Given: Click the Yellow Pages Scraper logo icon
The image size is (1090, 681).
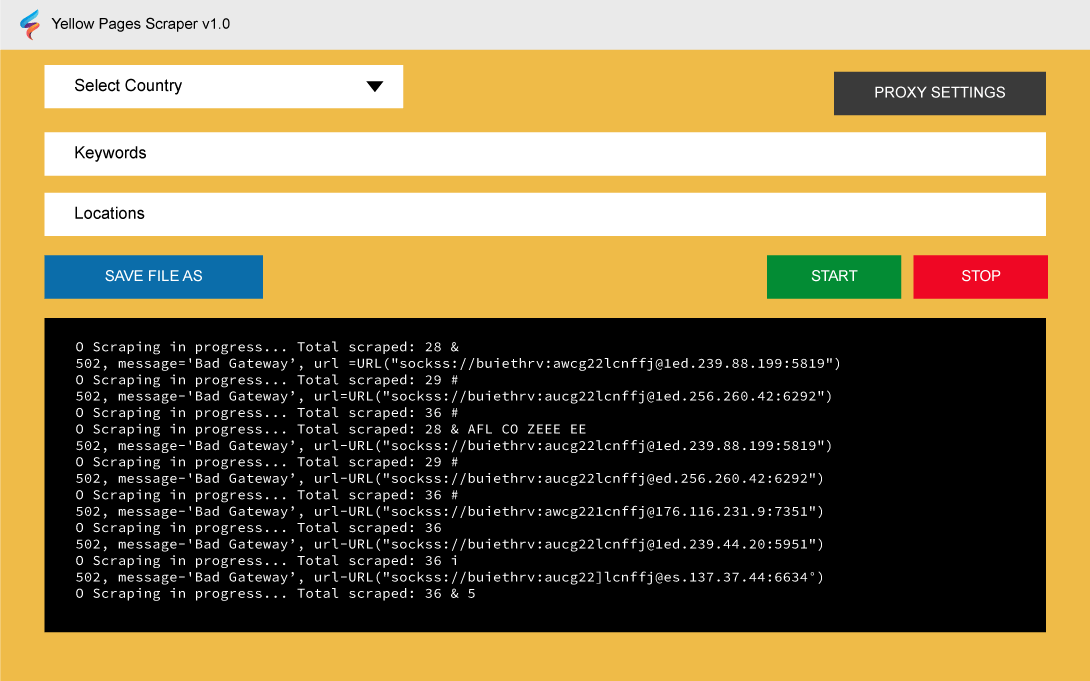Looking at the screenshot, I should 30,24.
